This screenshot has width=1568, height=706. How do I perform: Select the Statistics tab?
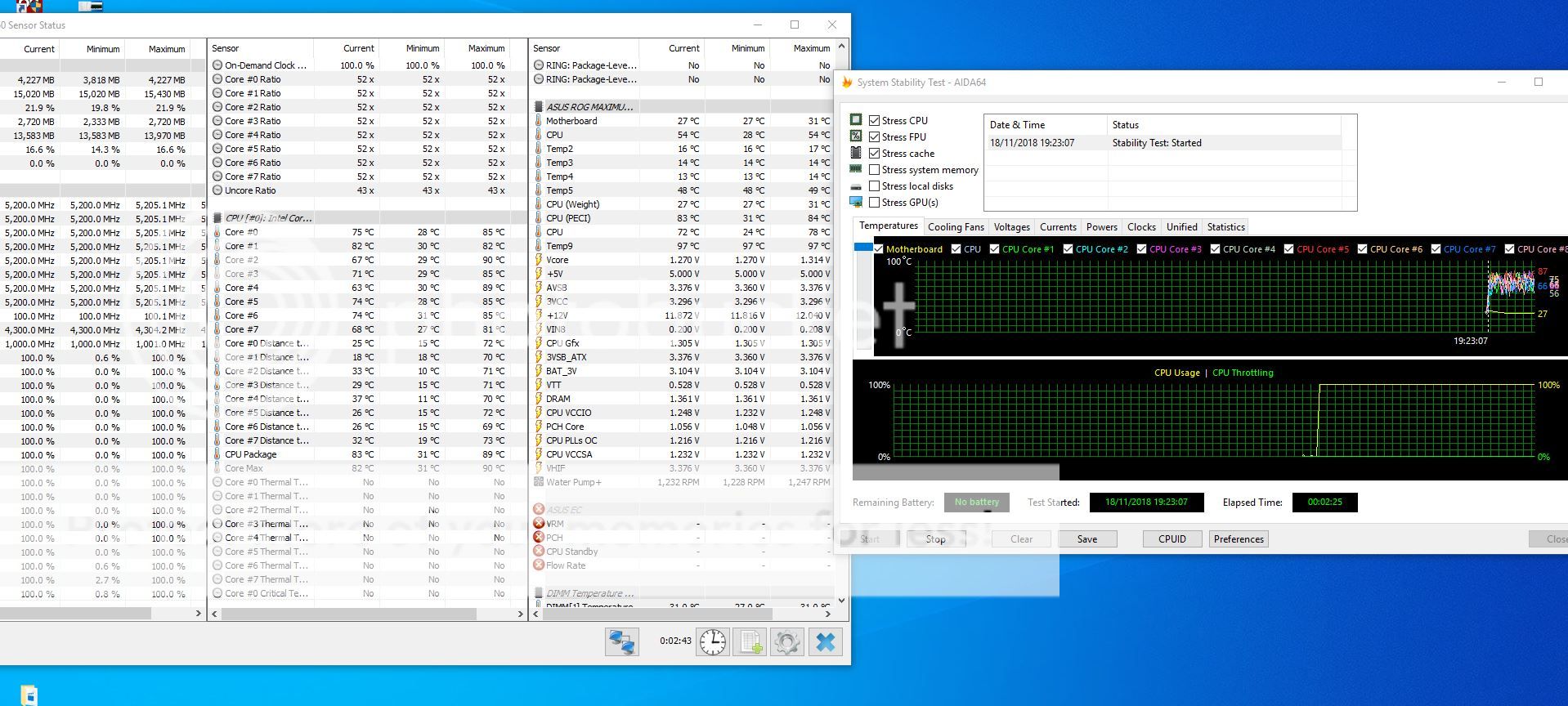click(1225, 227)
